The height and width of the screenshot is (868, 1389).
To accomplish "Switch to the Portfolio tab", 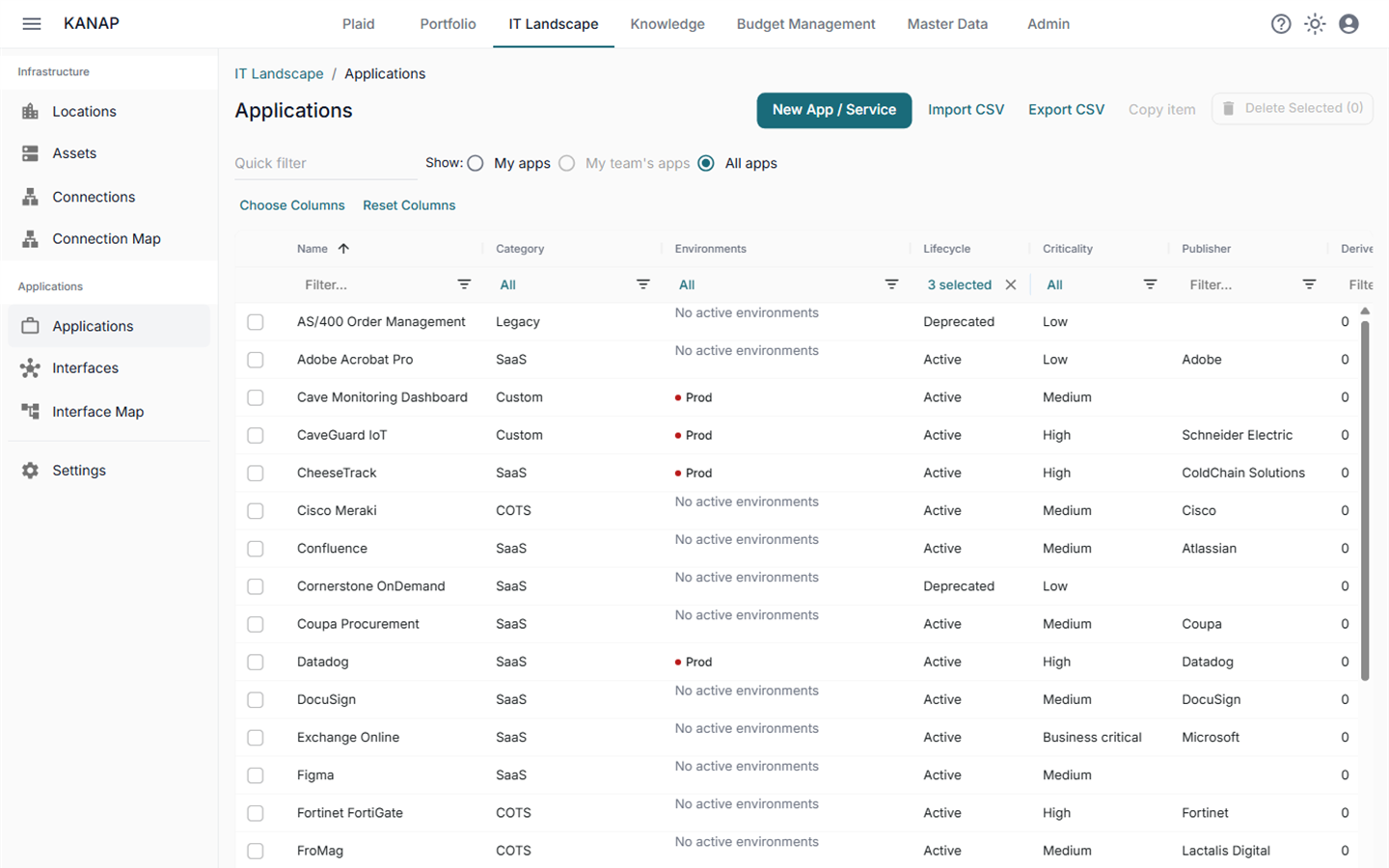I will (x=448, y=24).
